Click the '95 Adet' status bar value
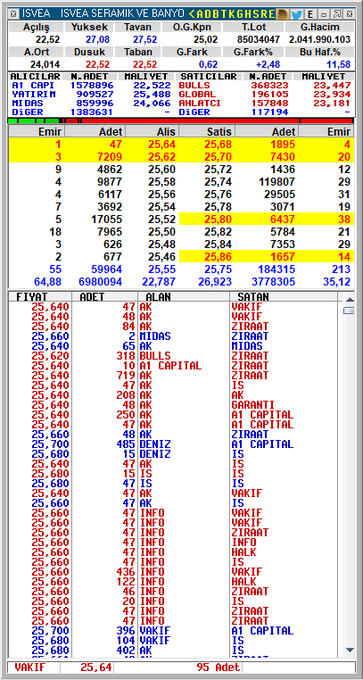 [218, 667]
